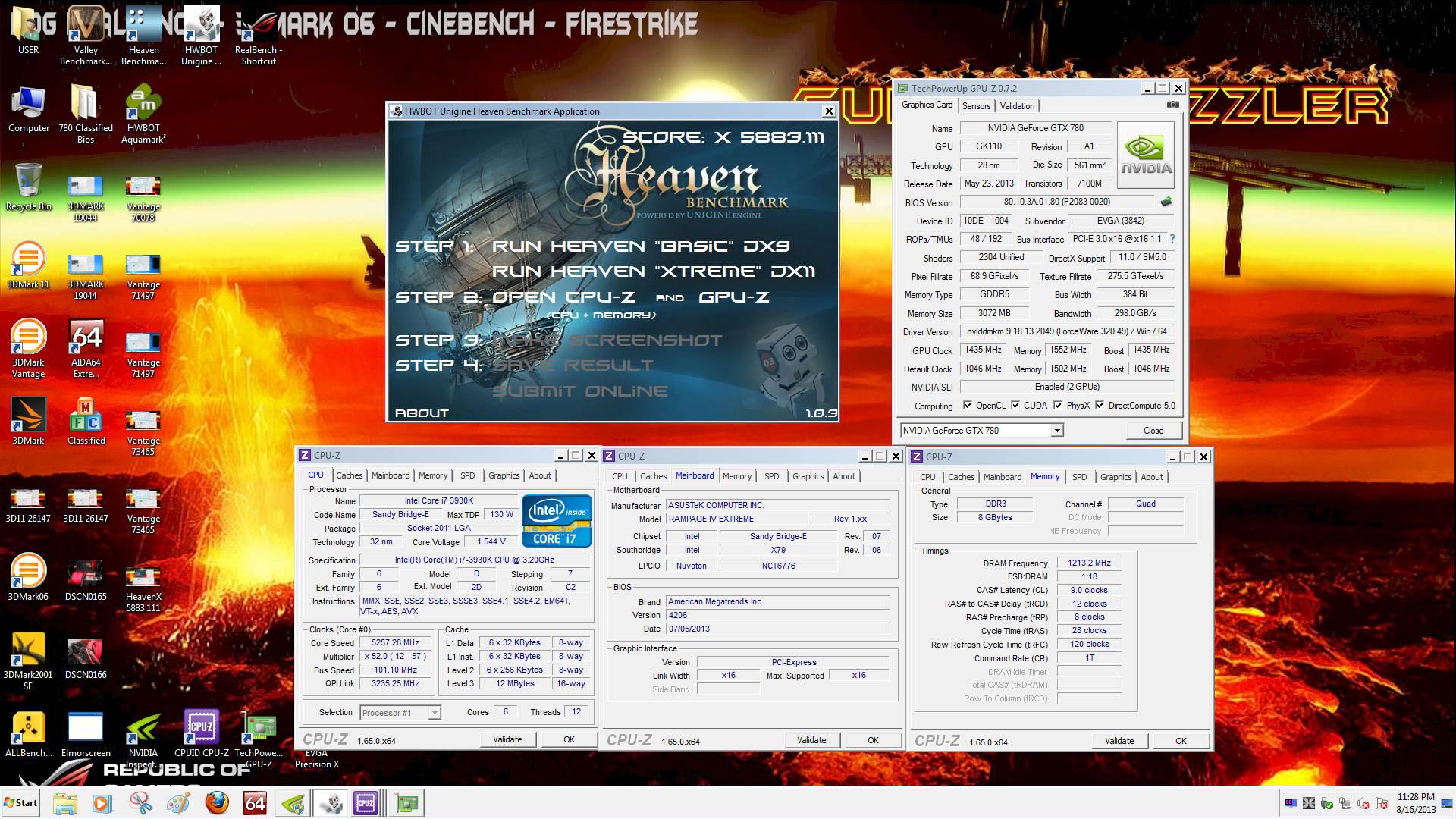Screen dimensions: 1456x819
Task: Open the 3DMark Vantage shortcut
Action: coord(28,348)
